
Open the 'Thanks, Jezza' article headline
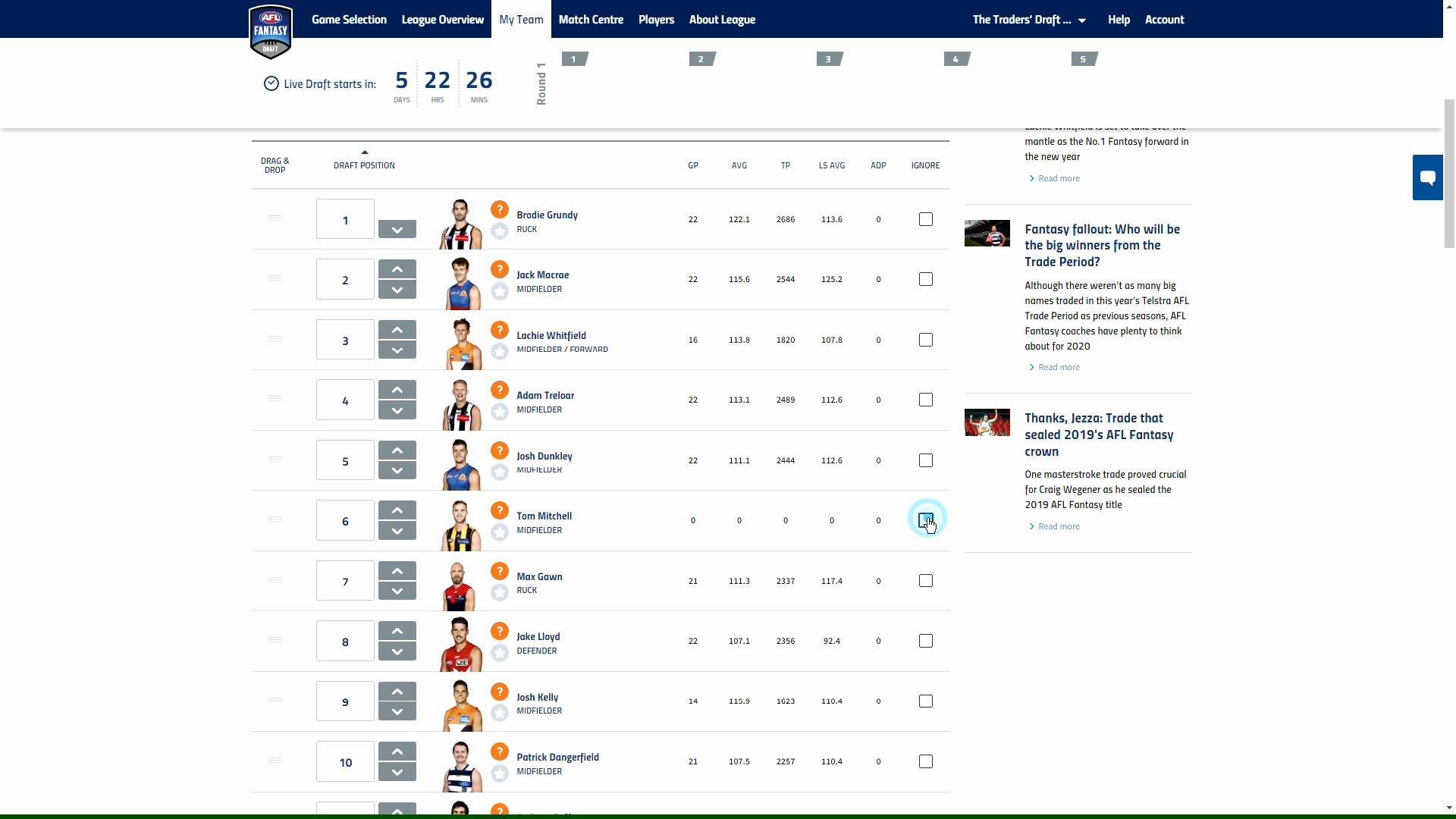click(x=1099, y=435)
